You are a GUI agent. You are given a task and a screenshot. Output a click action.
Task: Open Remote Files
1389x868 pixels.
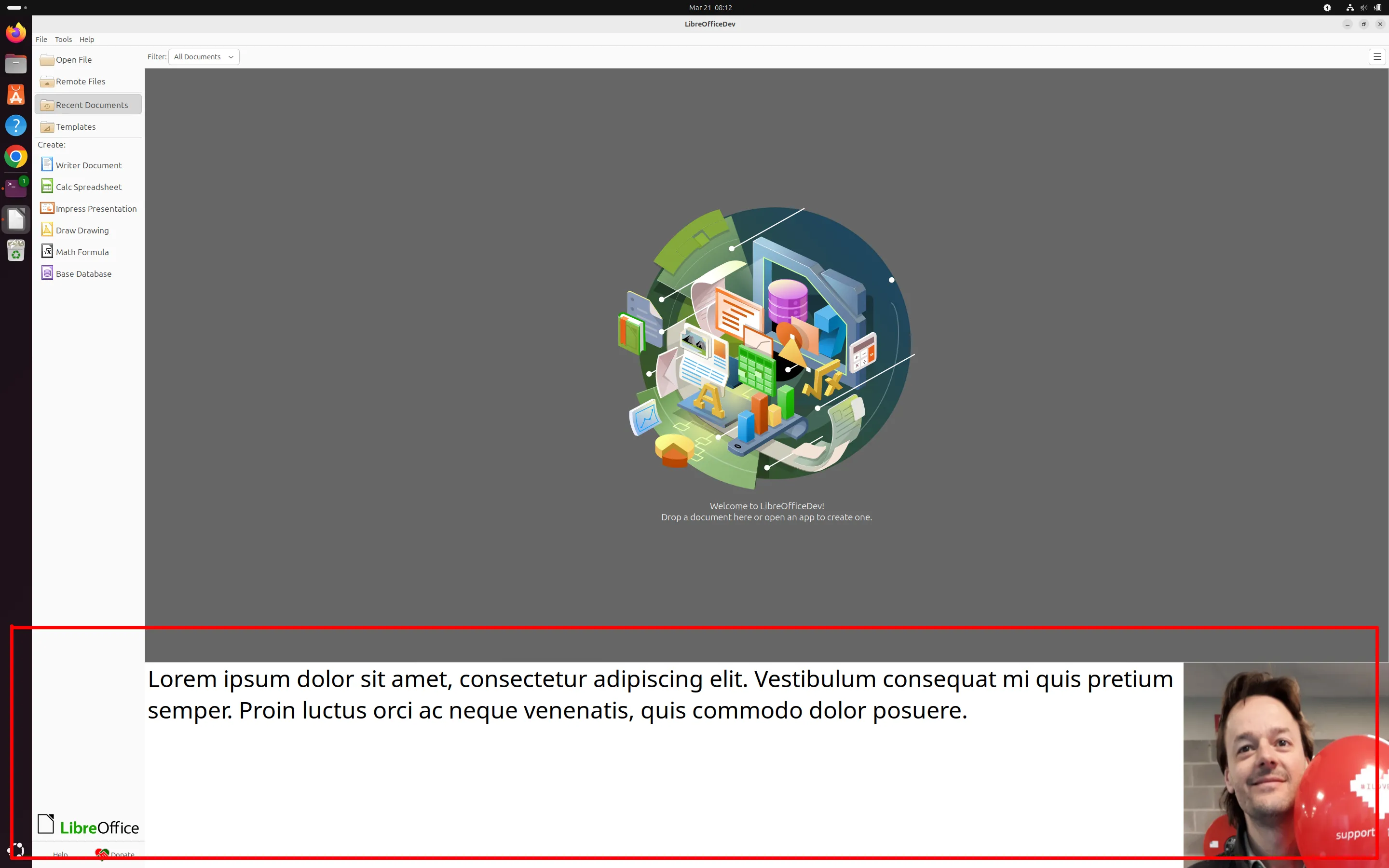pyautogui.click(x=81, y=81)
